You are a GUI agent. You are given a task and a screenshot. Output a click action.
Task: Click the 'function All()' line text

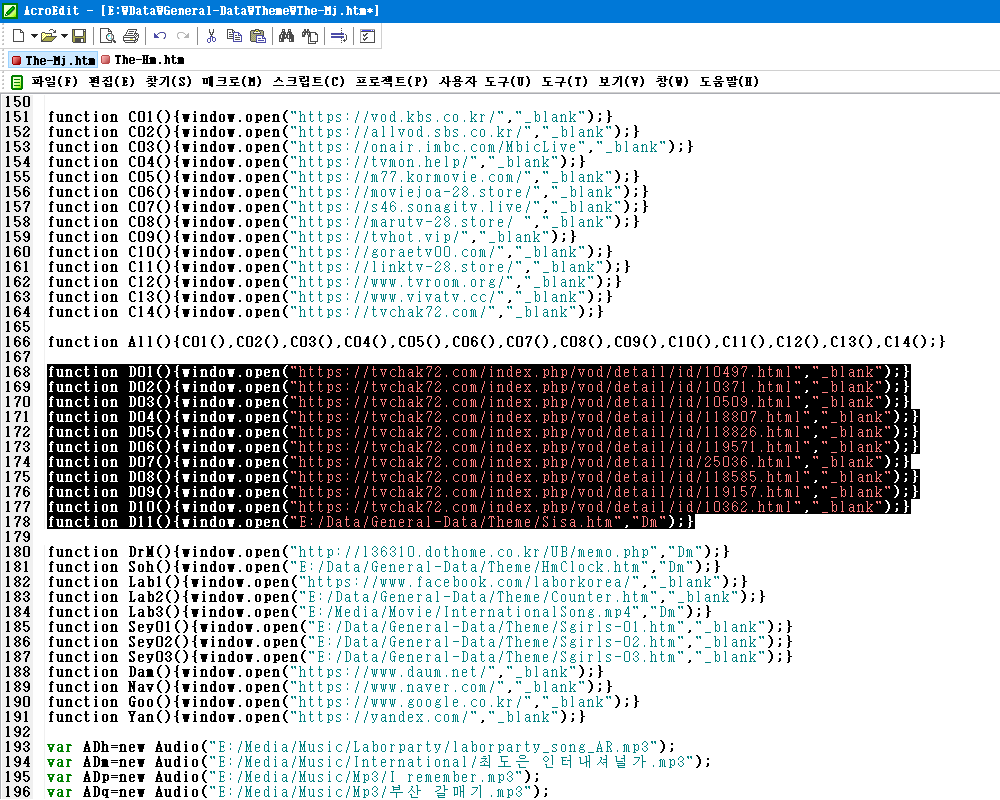[x=497, y=342]
